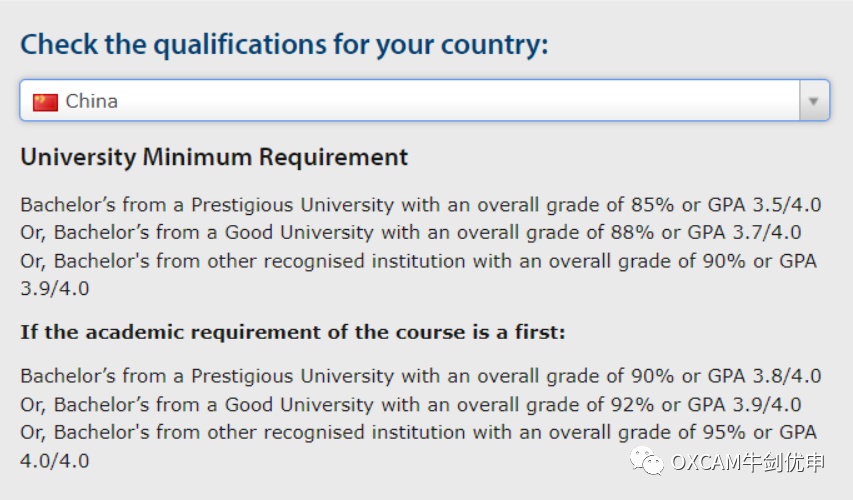Click the Prestigious University 85% requirement line
Screen dimensions: 853x500
click(x=421, y=205)
